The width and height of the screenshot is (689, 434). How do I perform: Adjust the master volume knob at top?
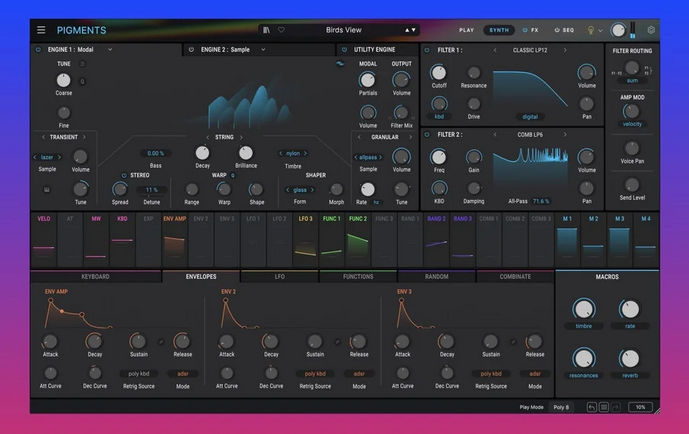point(618,30)
